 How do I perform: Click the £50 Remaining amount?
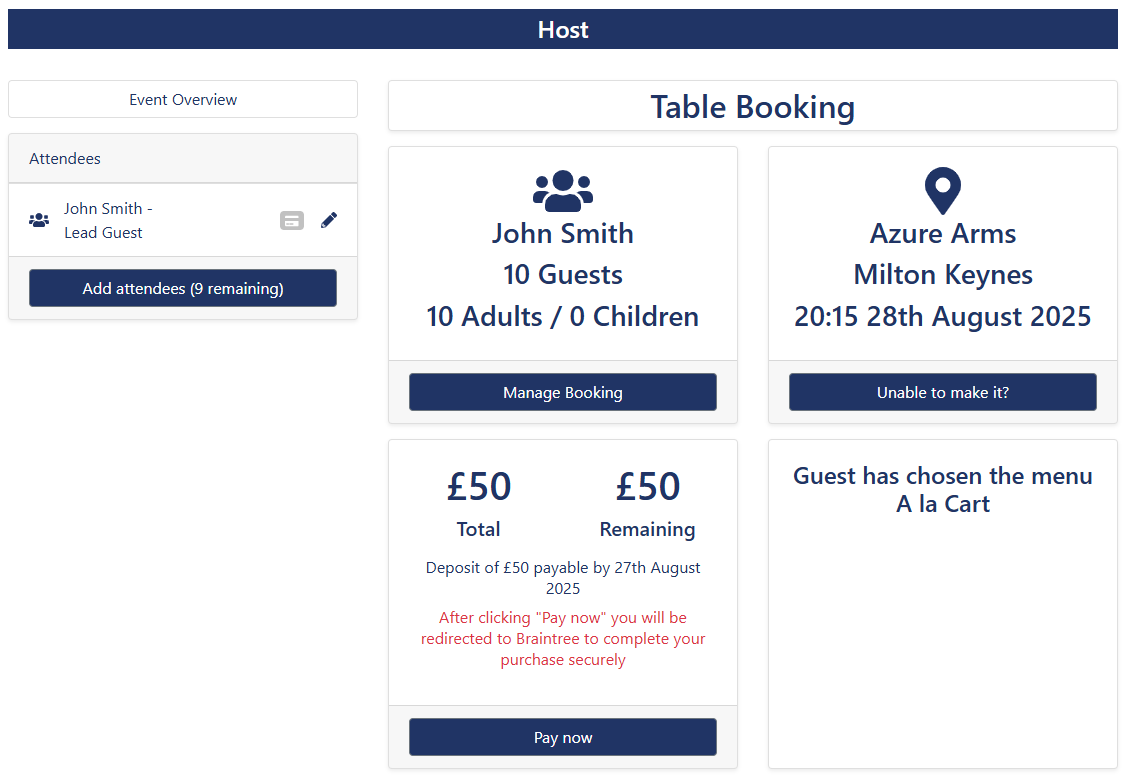pos(648,487)
